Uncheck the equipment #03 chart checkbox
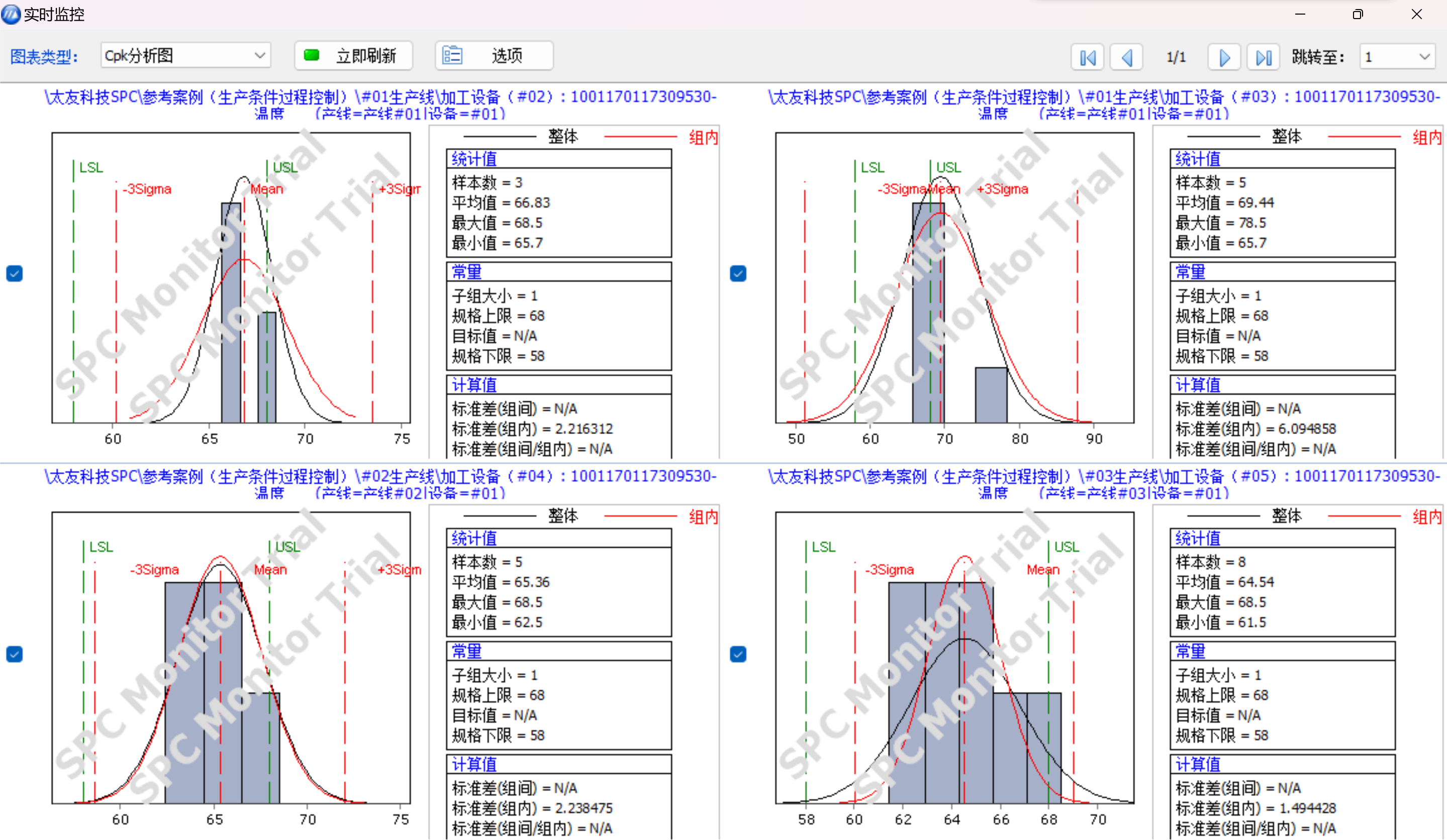This screenshot has height=840, width=1447. 738,273
